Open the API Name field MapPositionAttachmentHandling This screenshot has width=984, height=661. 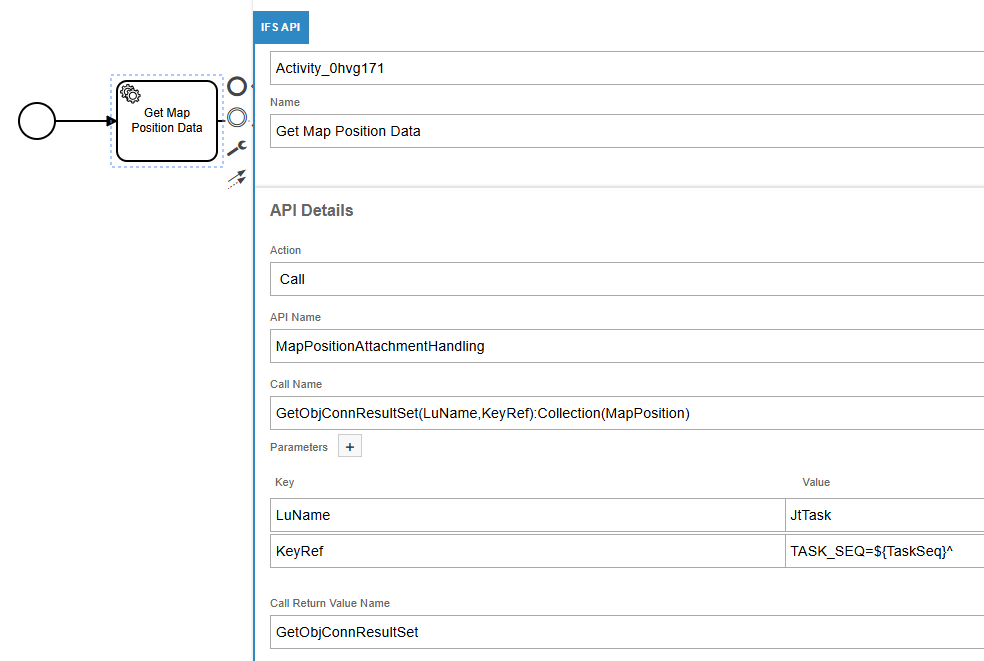(x=626, y=346)
